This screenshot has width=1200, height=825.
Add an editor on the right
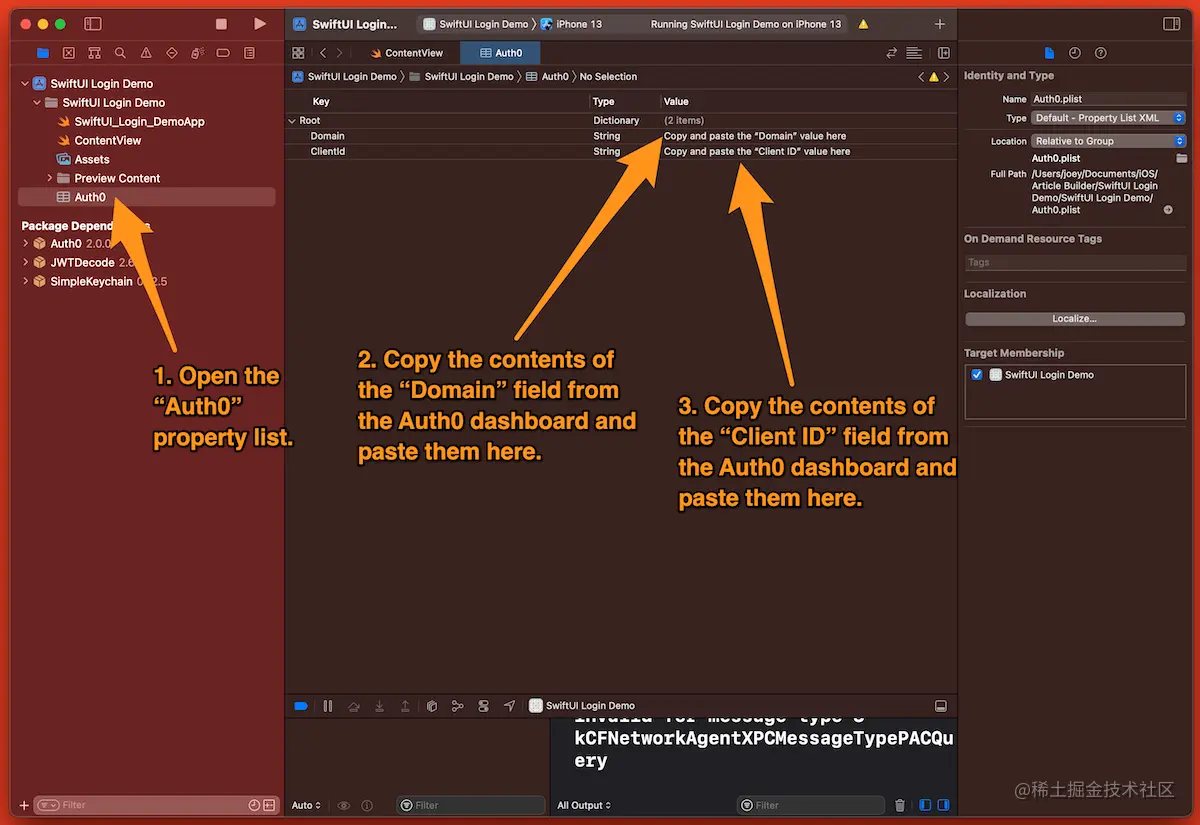[943, 52]
